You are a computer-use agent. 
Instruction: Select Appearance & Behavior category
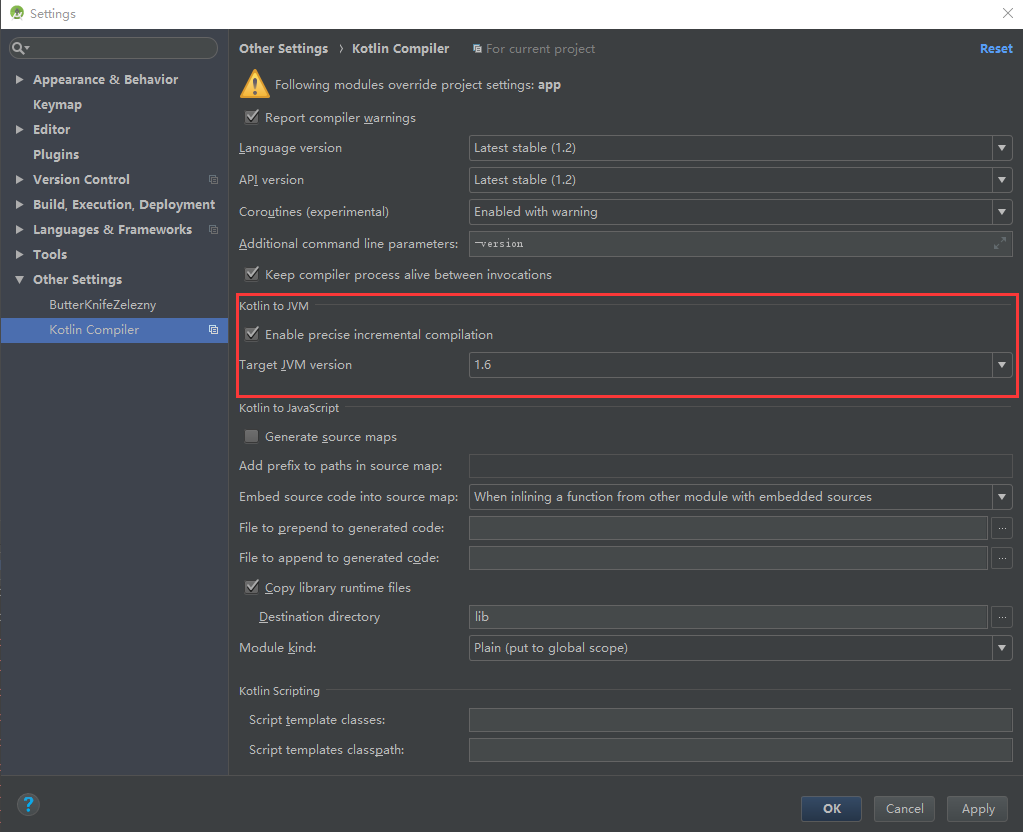[x=106, y=80]
